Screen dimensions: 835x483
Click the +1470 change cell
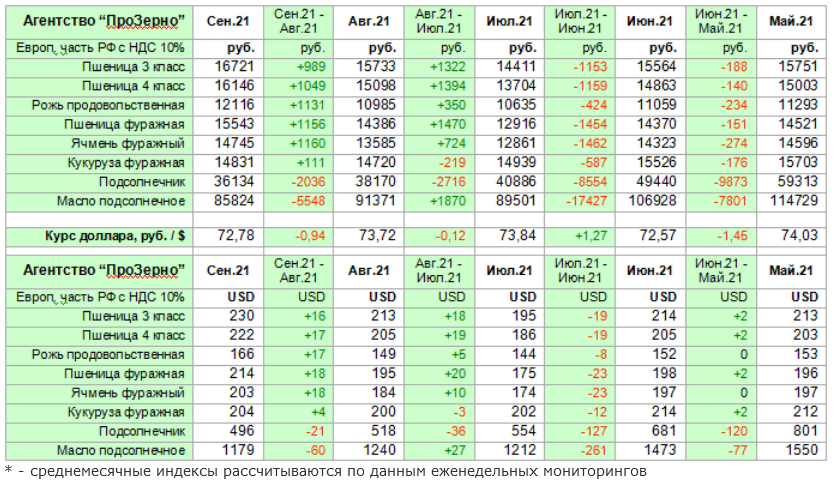pos(439,125)
